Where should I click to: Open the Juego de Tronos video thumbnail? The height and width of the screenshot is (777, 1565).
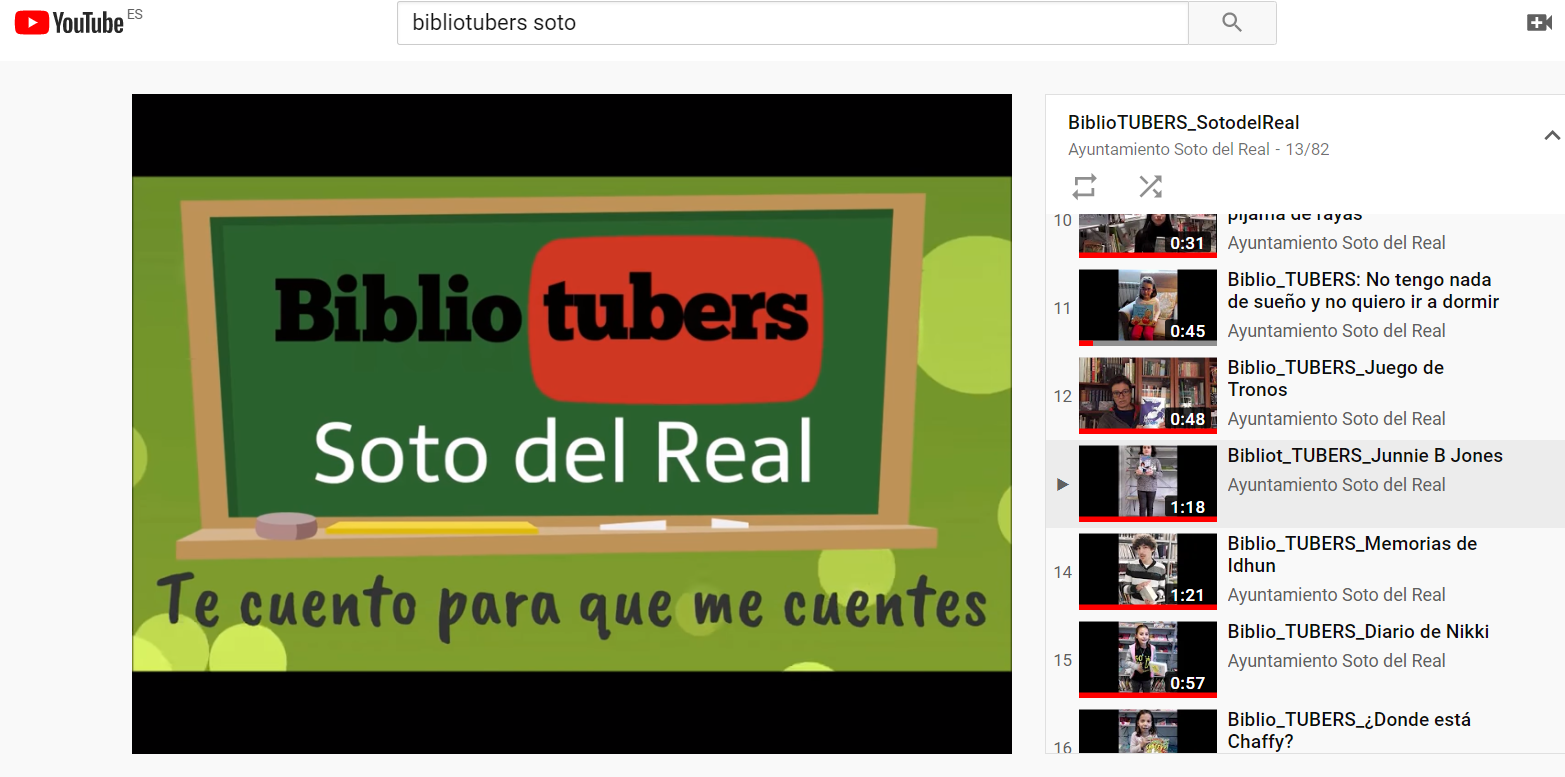click(1147, 395)
